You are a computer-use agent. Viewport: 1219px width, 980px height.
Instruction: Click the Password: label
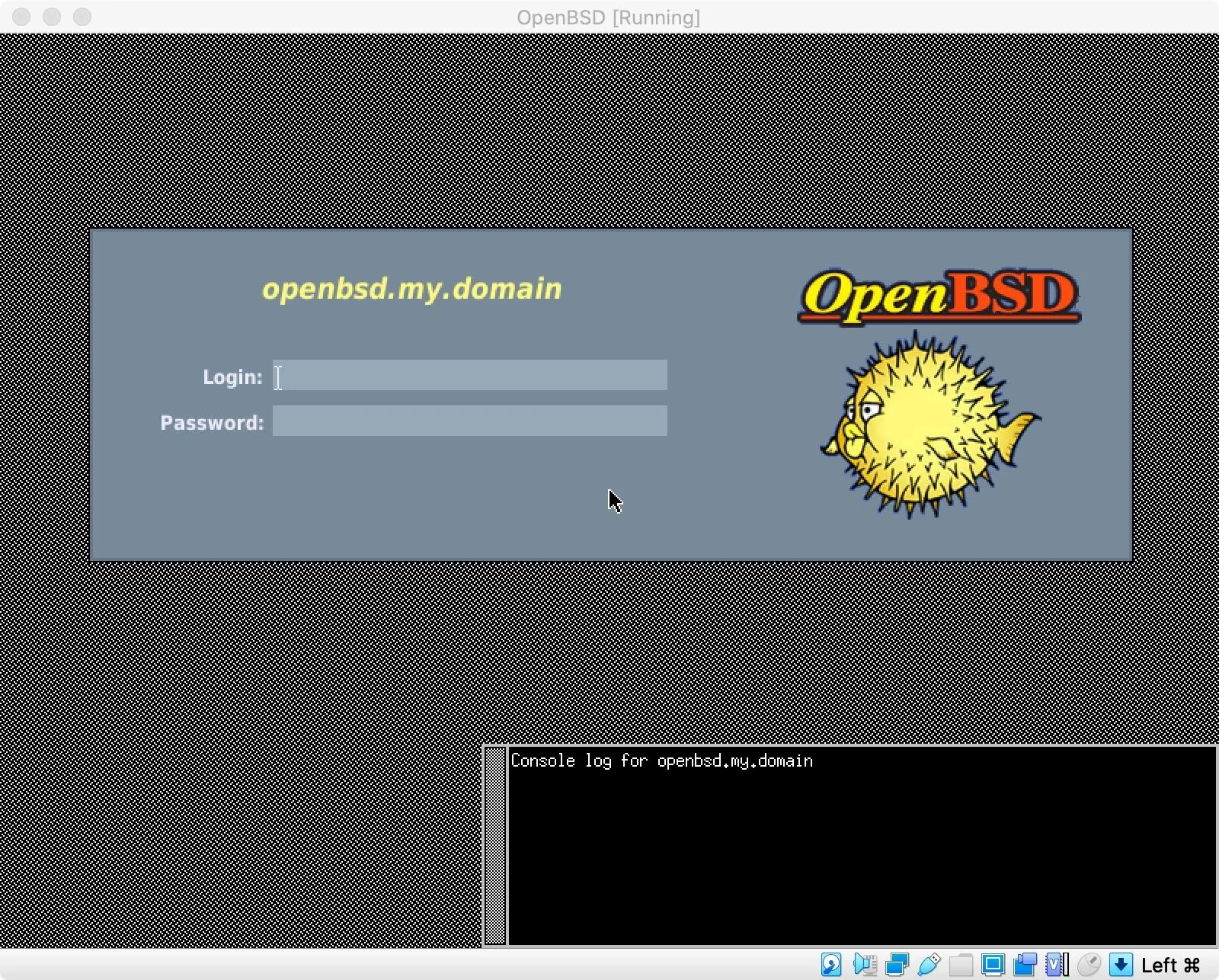(212, 423)
